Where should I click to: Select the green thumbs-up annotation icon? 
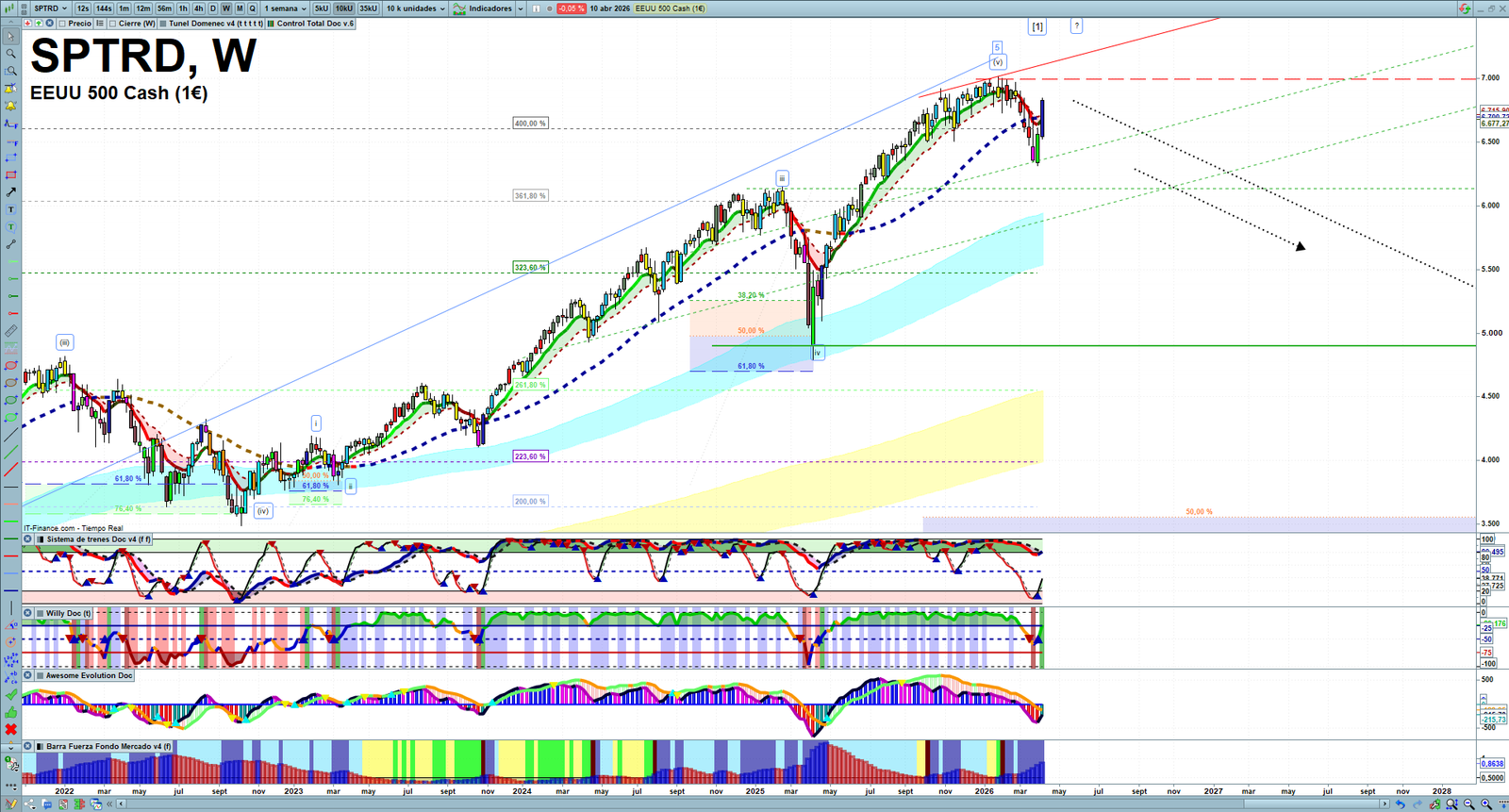coord(10,712)
